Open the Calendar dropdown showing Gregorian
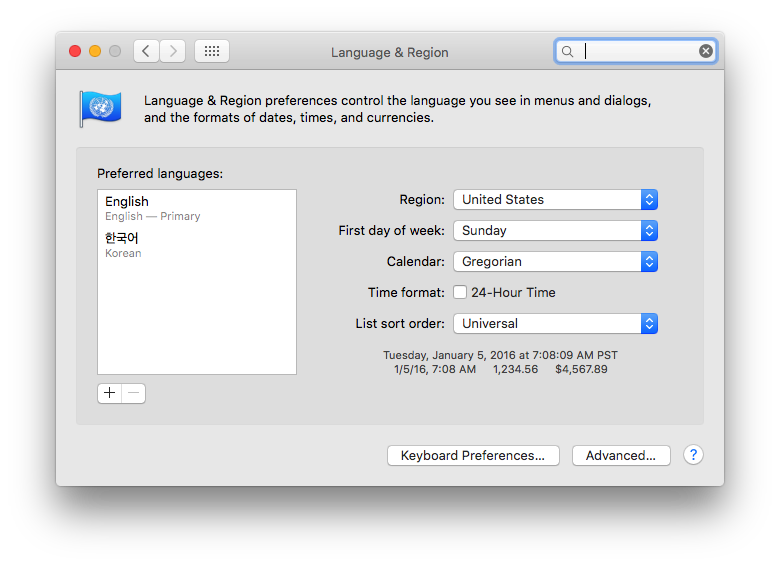 [556, 262]
